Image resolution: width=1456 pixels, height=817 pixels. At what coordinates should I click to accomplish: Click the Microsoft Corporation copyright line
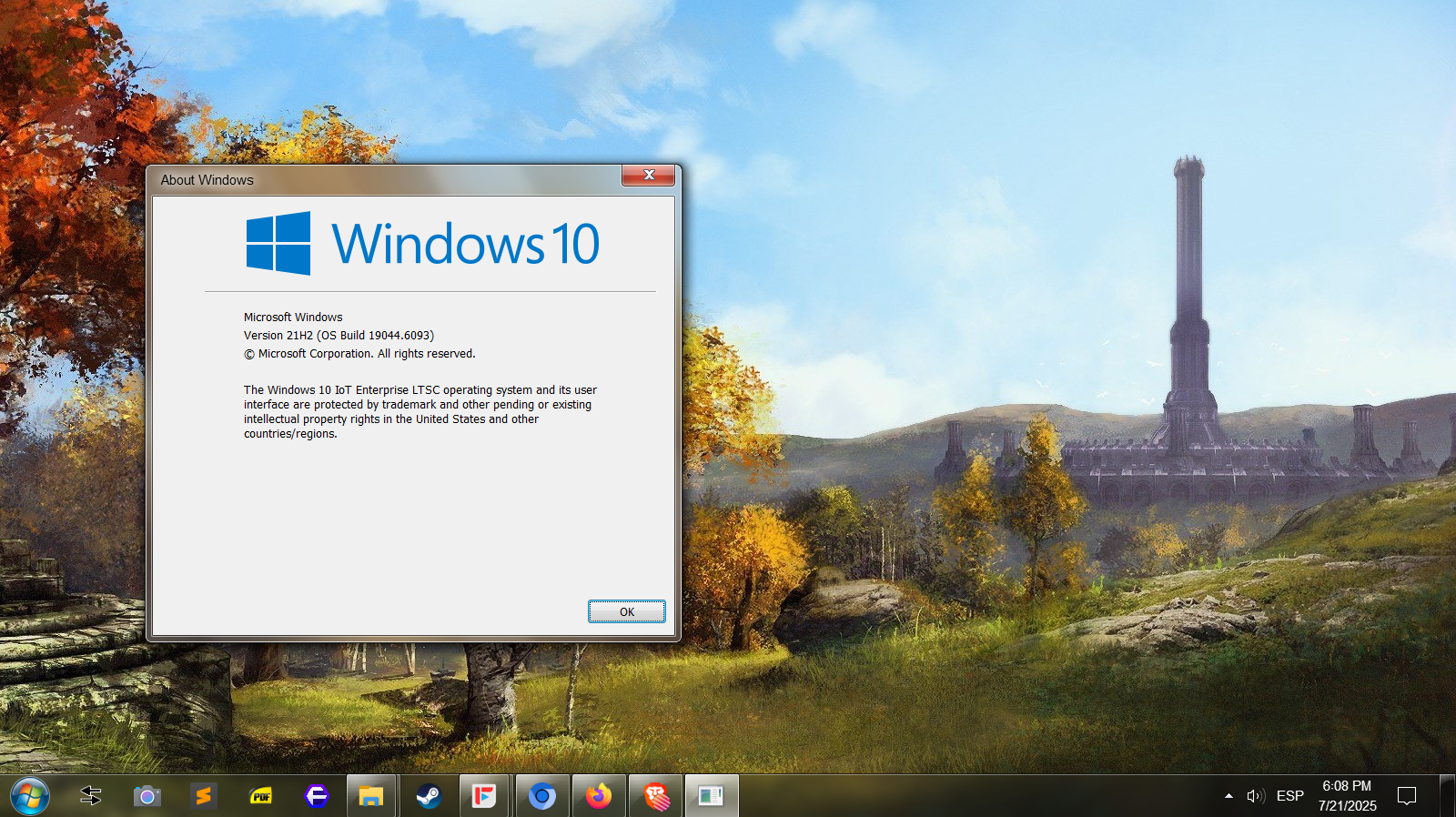(359, 353)
